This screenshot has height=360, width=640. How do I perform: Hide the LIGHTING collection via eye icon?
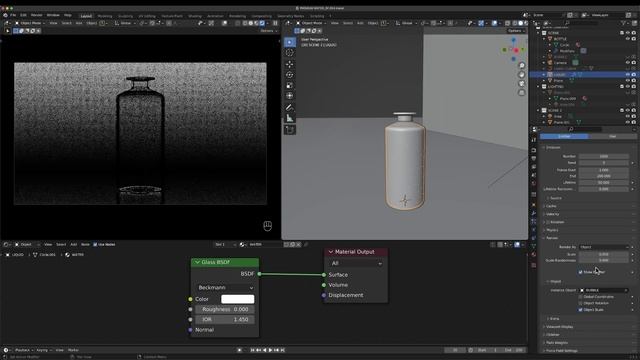pyautogui.click(x=628, y=87)
